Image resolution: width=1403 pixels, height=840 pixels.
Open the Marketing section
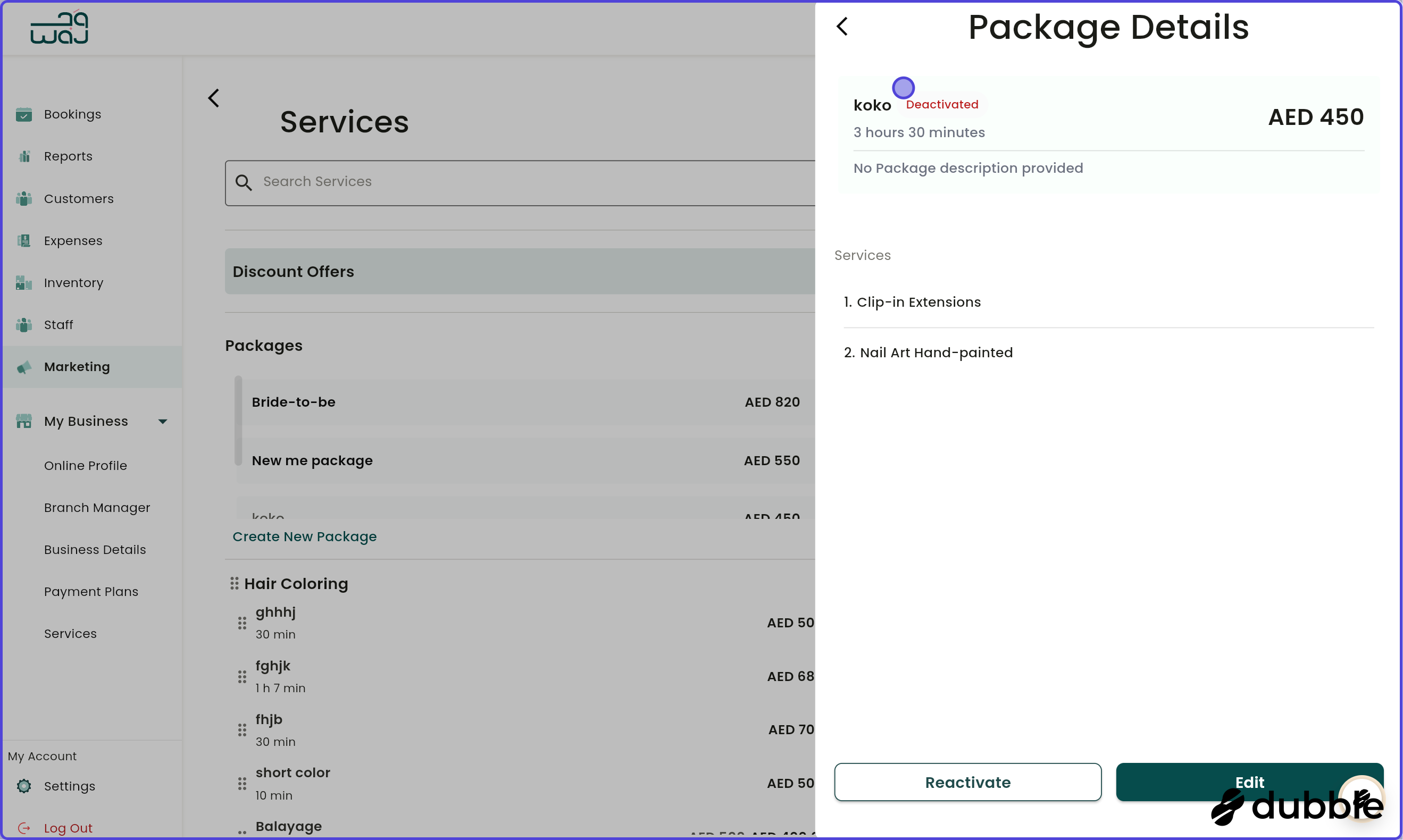(77, 367)
